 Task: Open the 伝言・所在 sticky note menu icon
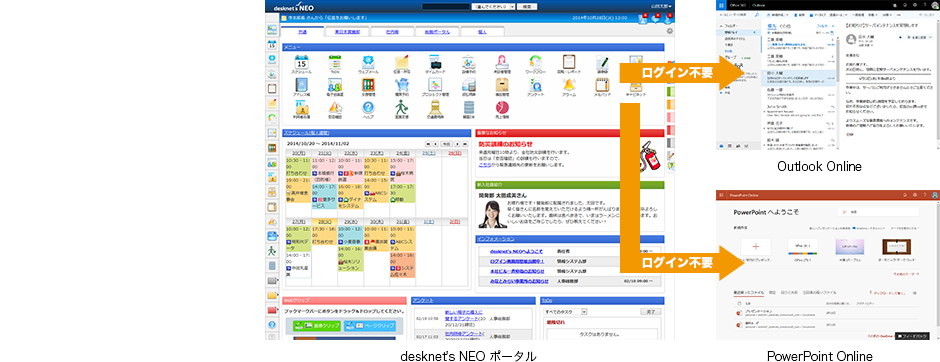coord(402,61)
